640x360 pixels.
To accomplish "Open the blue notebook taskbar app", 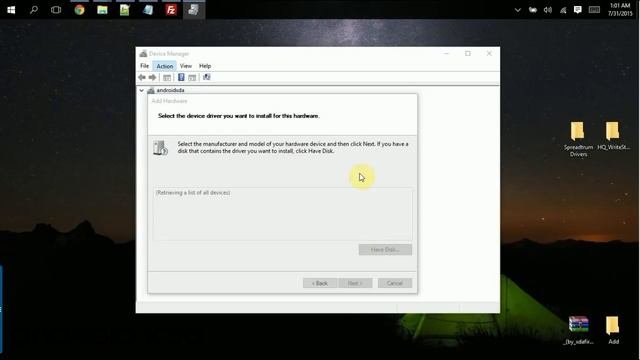I will coord(148,10).
